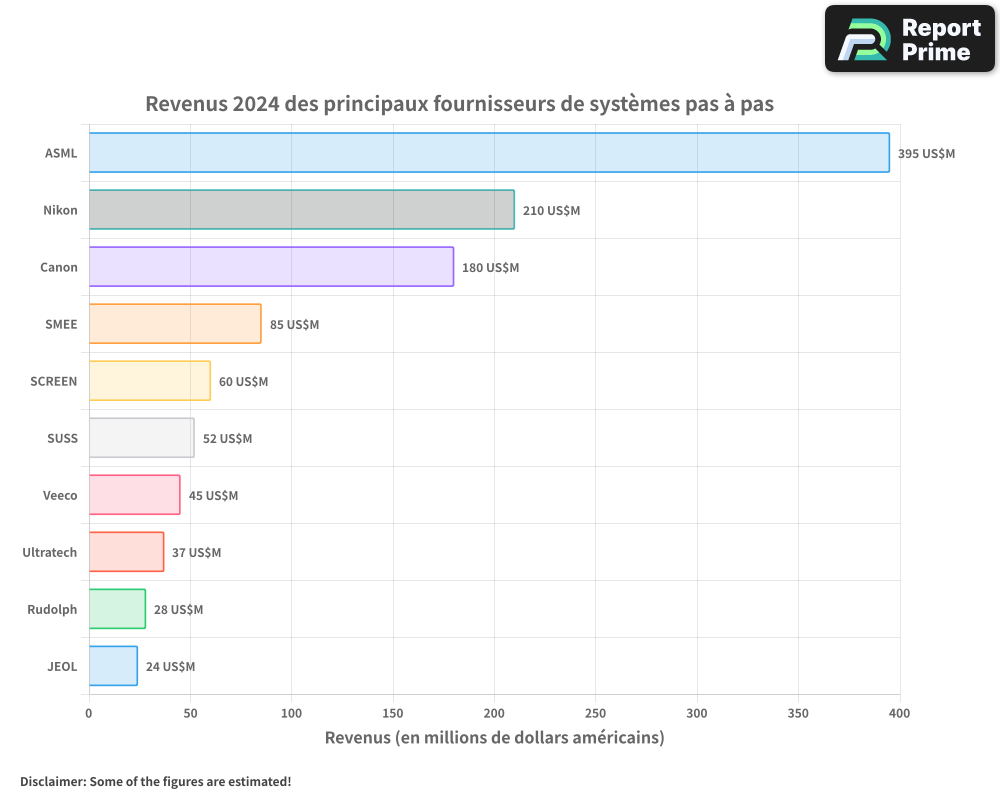The width and height of the screenshot is (1000, 800).
Task: Click the Revenus x-axis title
Action: pos(494,737)
